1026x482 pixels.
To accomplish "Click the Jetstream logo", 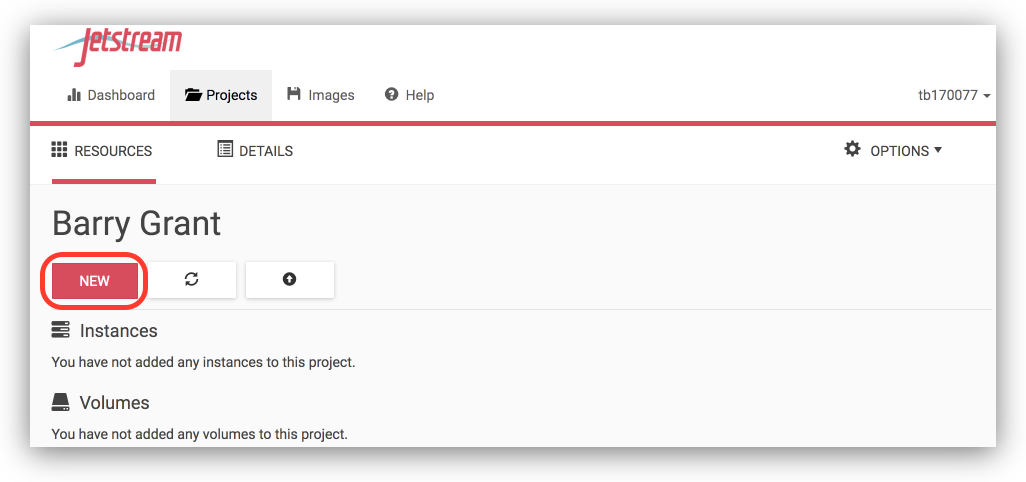I will pos(119,44).
